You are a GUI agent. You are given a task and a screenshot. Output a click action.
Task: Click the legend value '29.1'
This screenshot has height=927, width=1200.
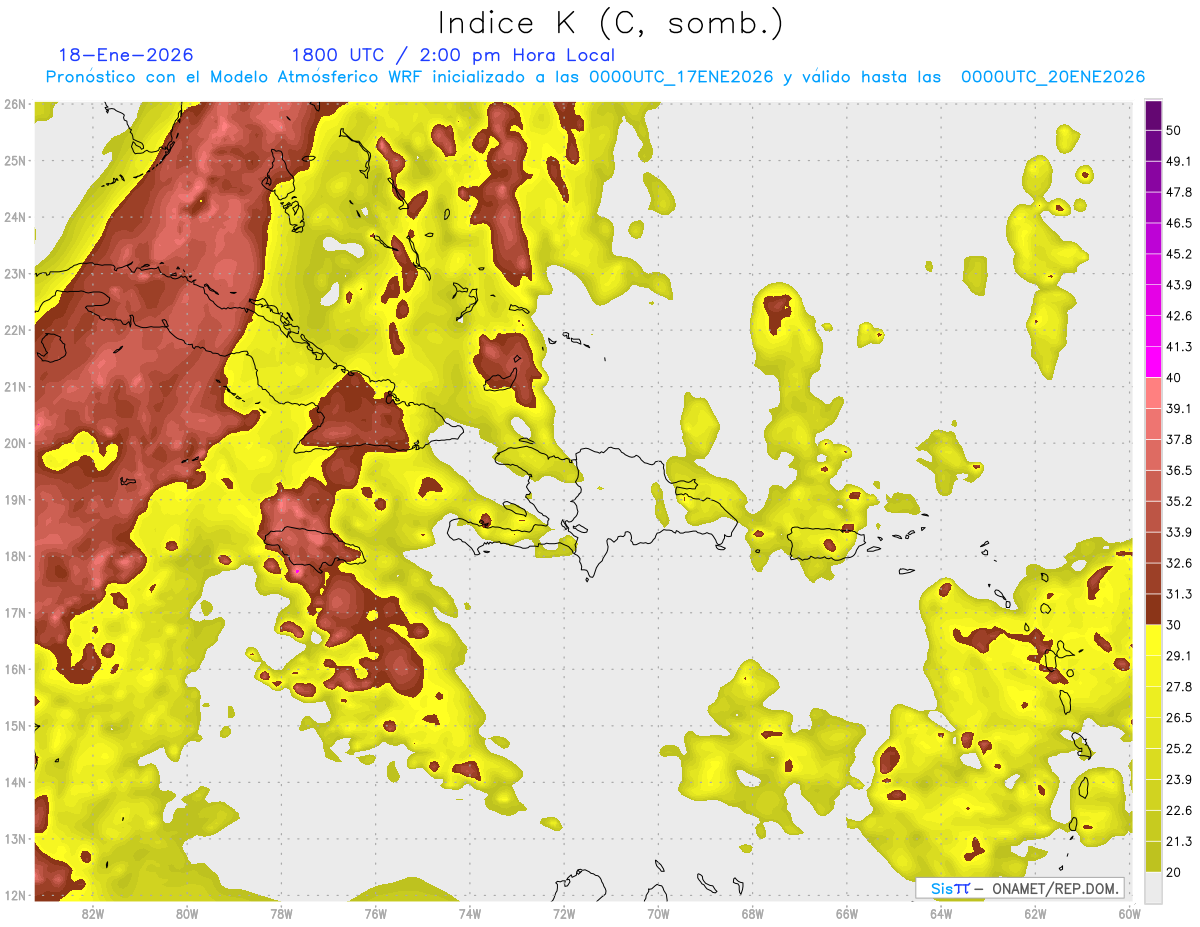tap(1179, 655)
